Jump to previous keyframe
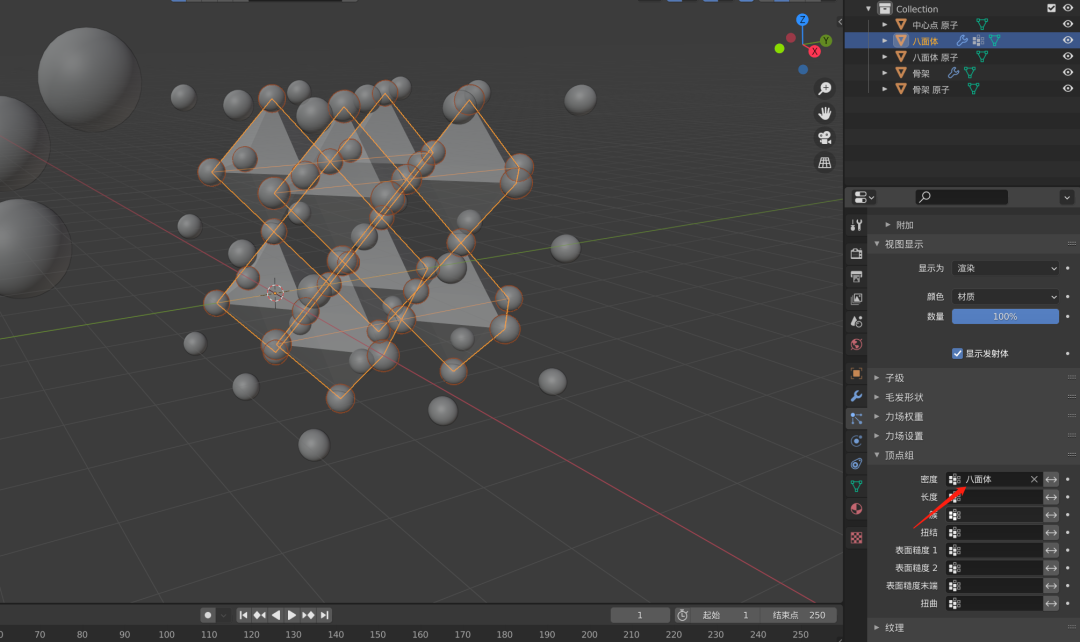The height and width of the screenshot is (642, 1080). [x=260, y=615]
